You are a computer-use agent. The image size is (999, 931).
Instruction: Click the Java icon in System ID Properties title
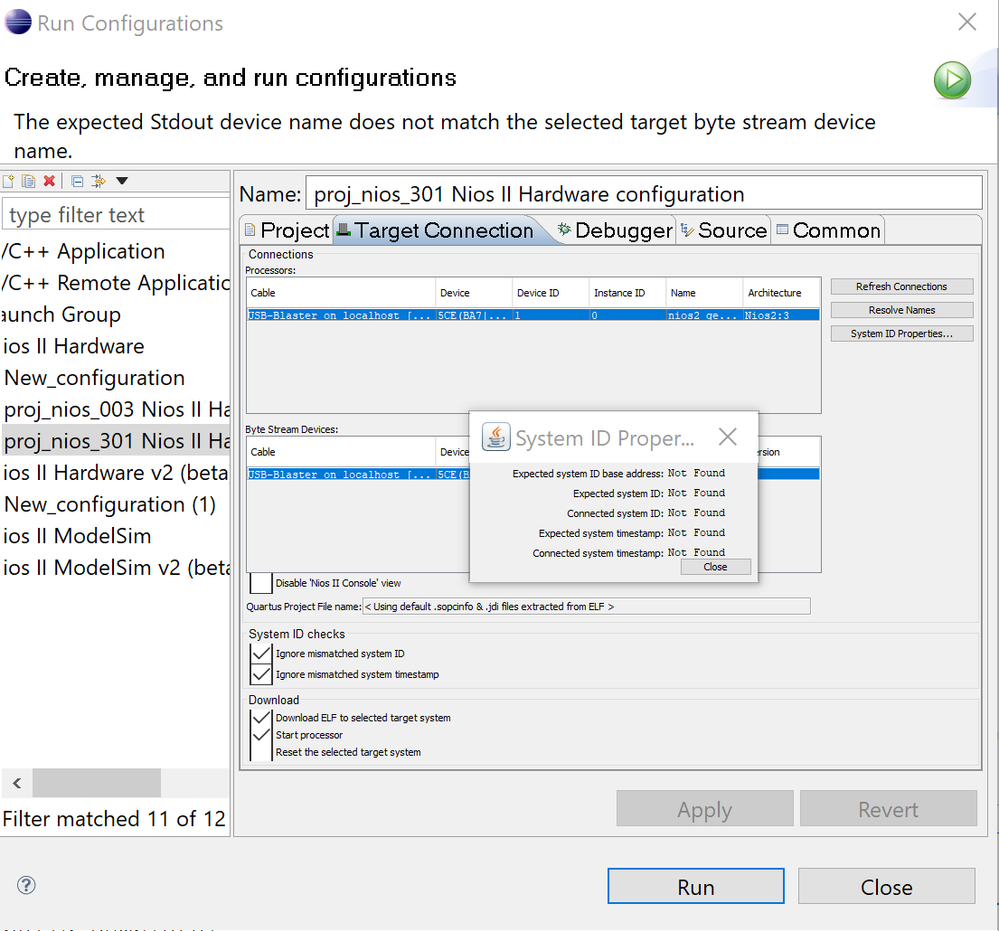496,437
